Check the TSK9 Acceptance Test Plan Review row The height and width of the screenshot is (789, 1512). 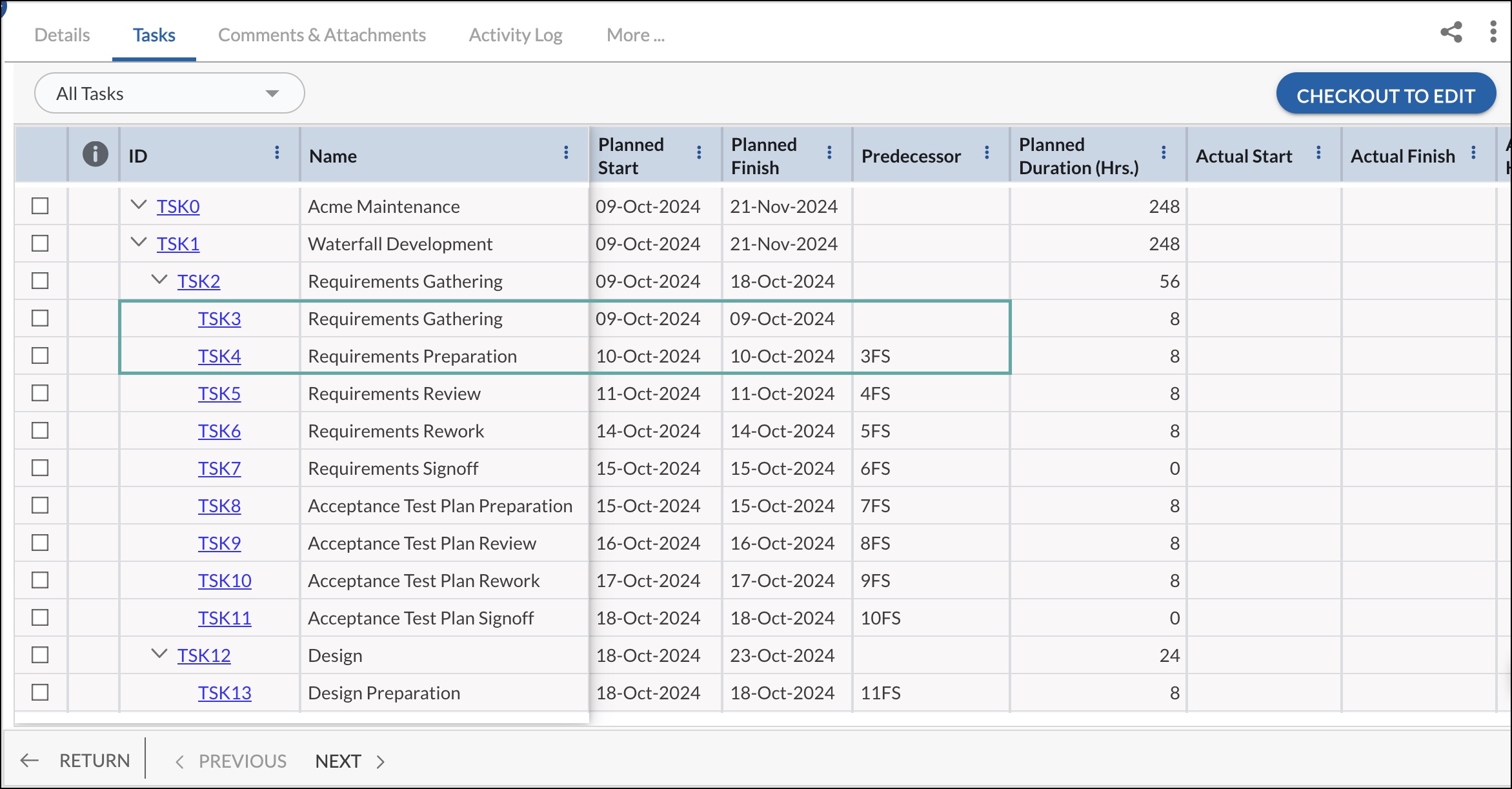40,543
